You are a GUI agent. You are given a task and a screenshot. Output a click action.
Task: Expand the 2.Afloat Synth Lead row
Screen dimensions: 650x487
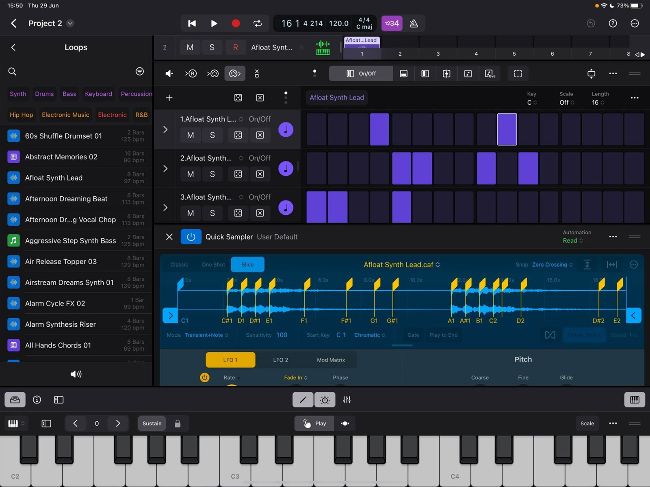166,168
